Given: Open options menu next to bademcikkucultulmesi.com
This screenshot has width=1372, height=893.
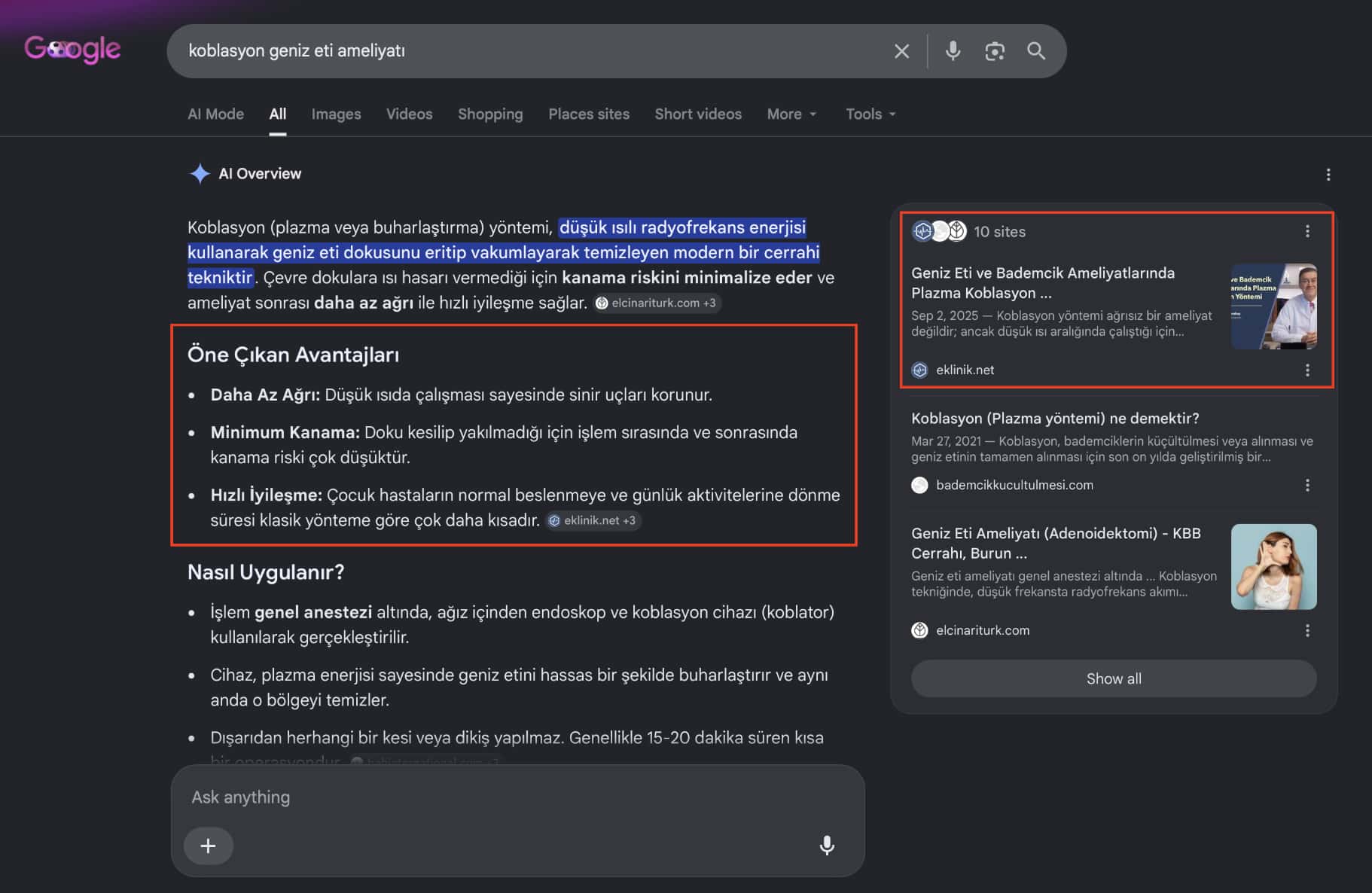Looking at the screenshot, I should coord(1307,485).
